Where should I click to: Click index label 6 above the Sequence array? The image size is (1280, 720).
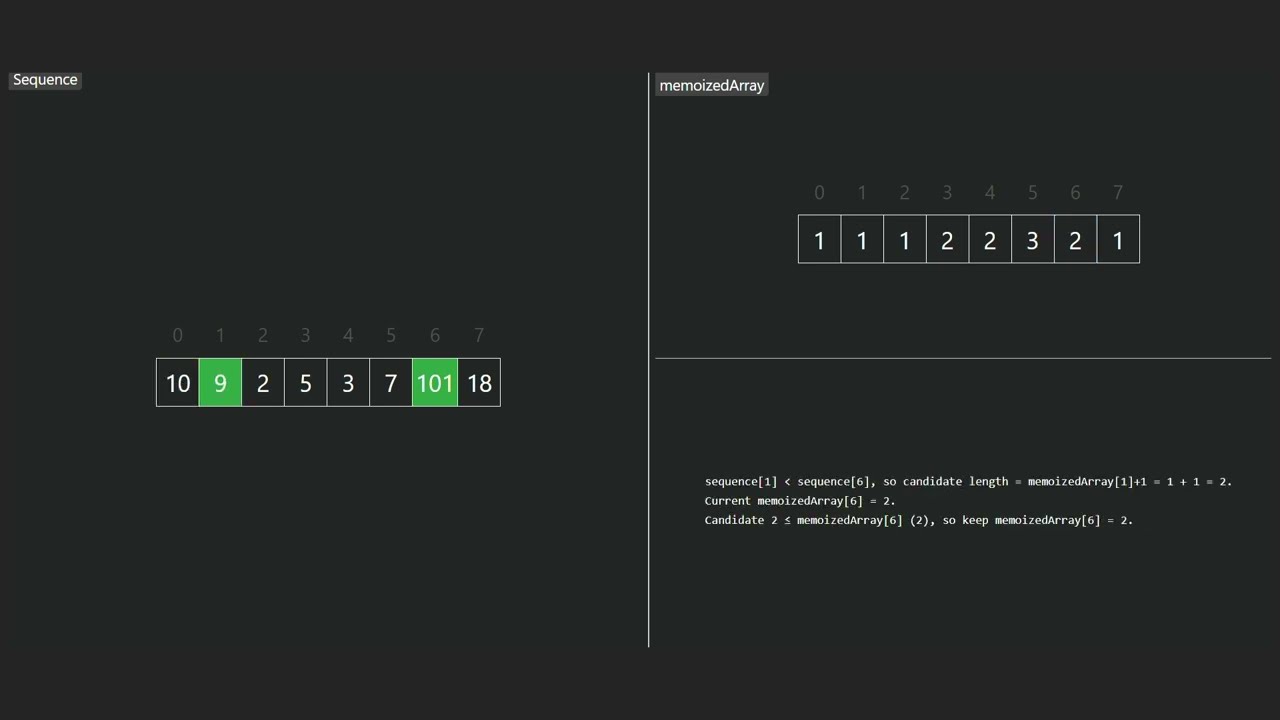click(434, 335)
